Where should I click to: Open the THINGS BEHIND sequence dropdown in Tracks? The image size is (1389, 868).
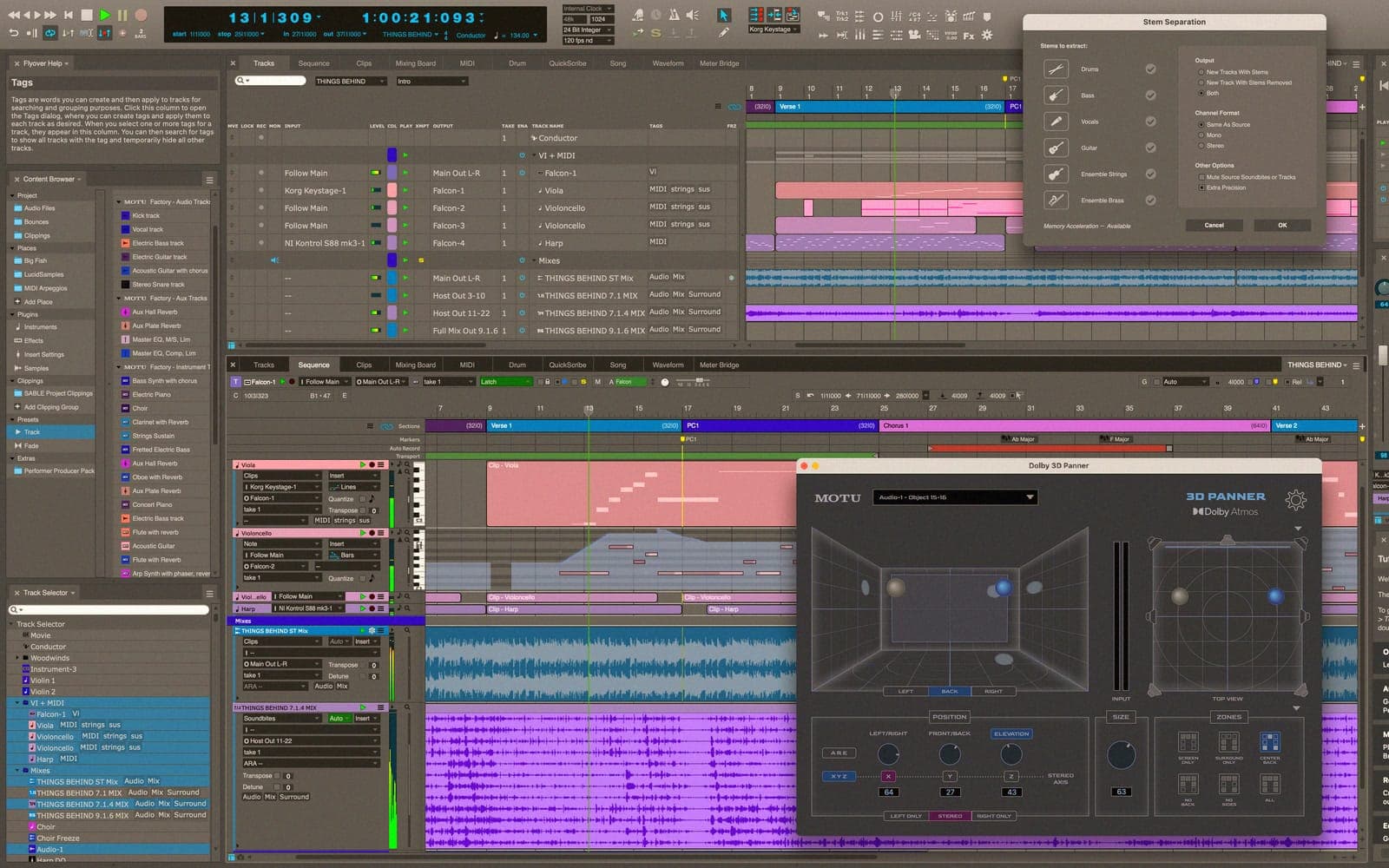coord(350,81)
